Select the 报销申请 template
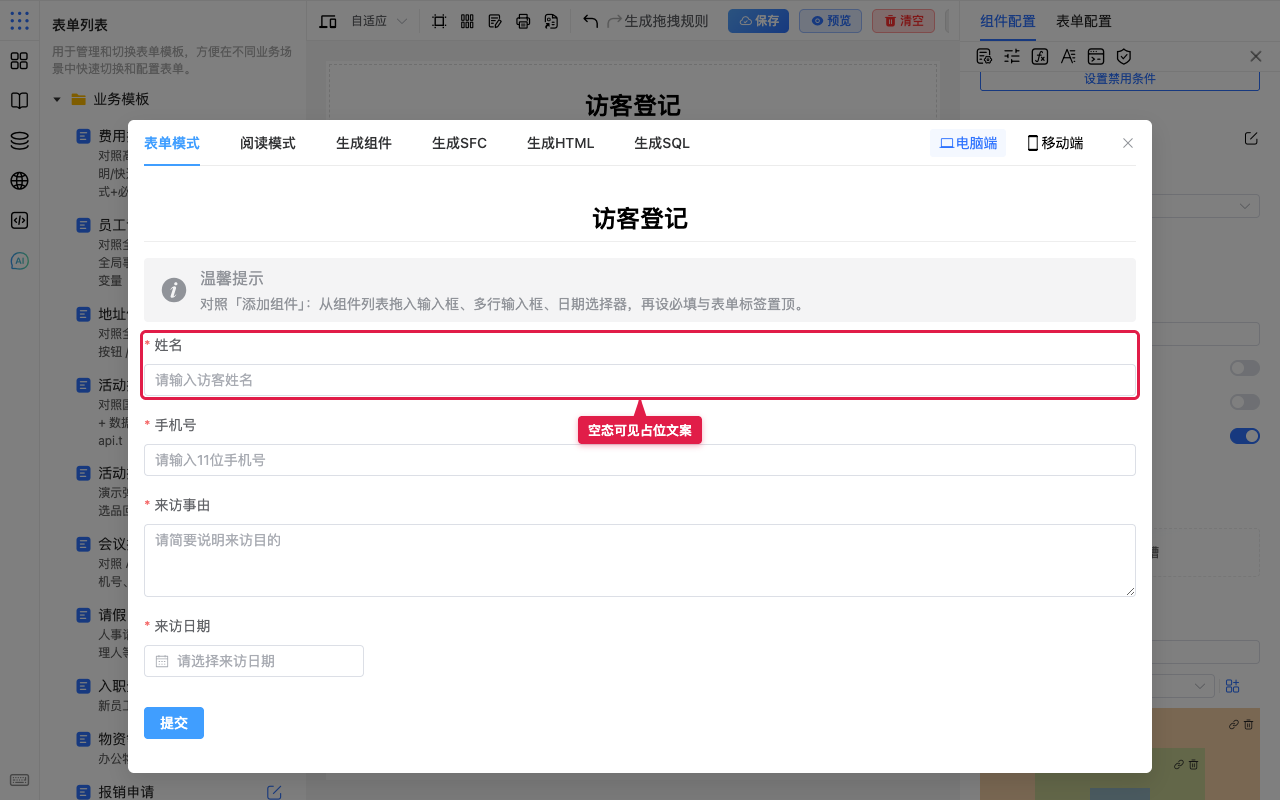 point(126,792)
